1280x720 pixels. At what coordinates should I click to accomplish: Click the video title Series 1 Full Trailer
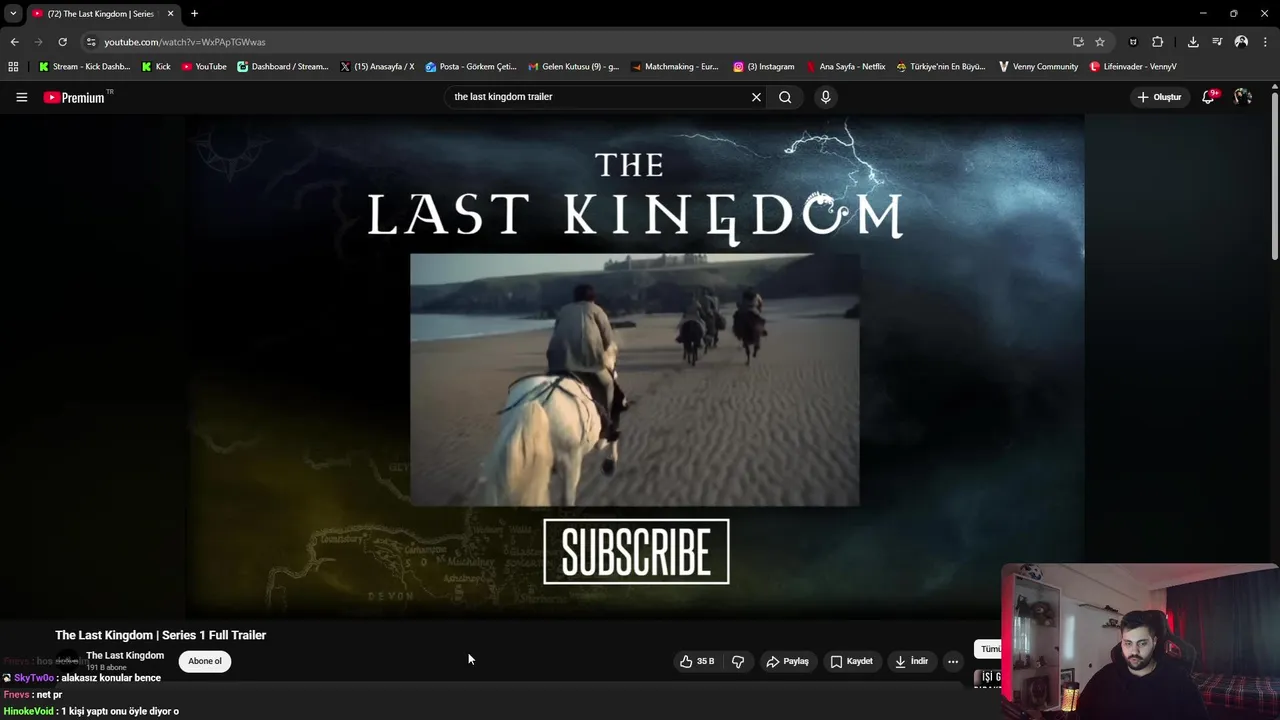pos(160,635)
